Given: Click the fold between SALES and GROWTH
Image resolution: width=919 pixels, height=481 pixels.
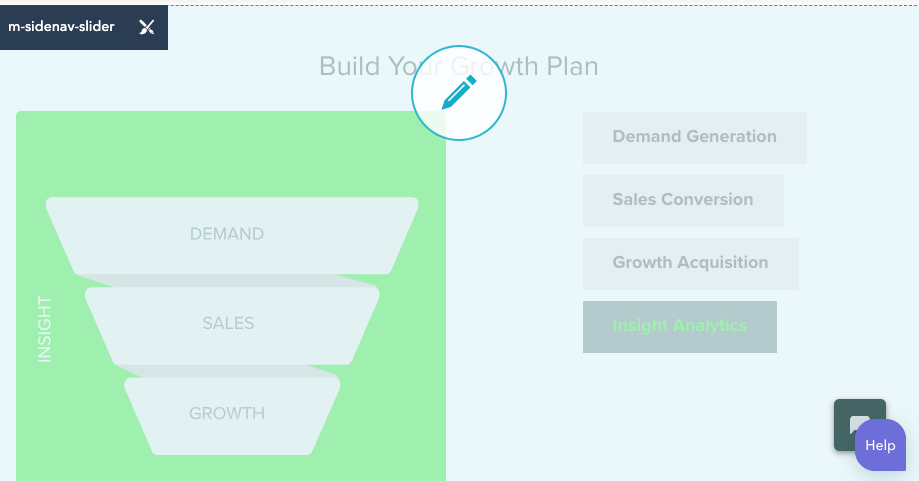Looking at the screenshot, I should point(229,371).
